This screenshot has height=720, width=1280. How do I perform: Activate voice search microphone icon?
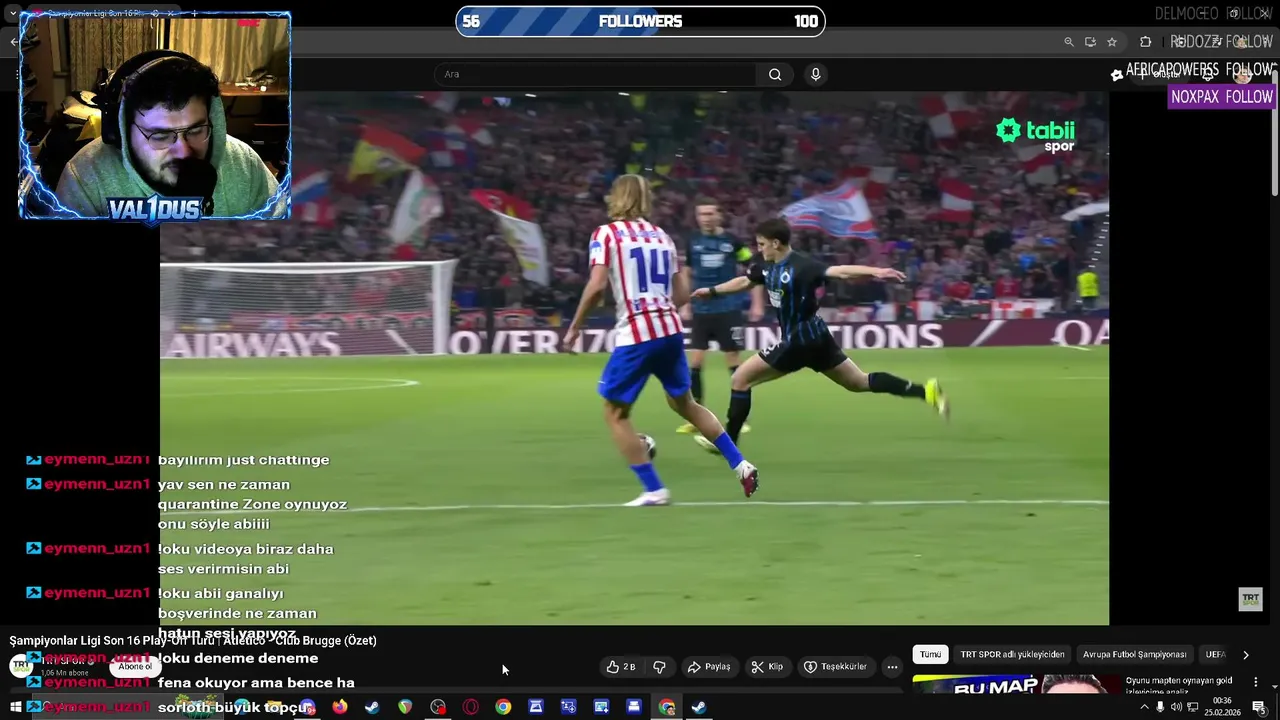click(x=816, y=74)
